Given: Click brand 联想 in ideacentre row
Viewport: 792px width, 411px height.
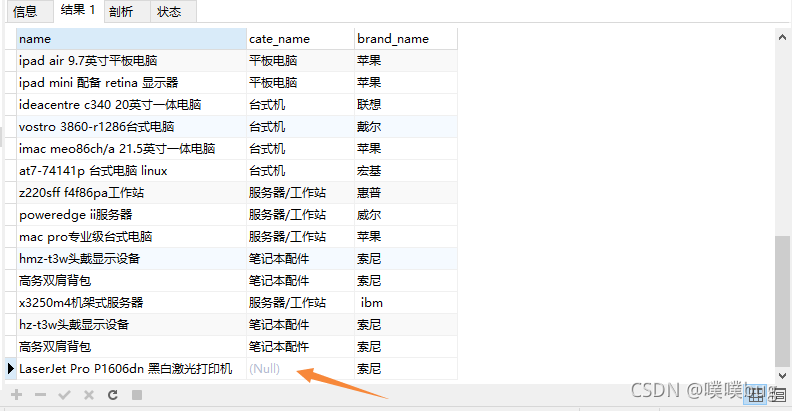Looking at the screenshot, I should [x=406, y=105].
